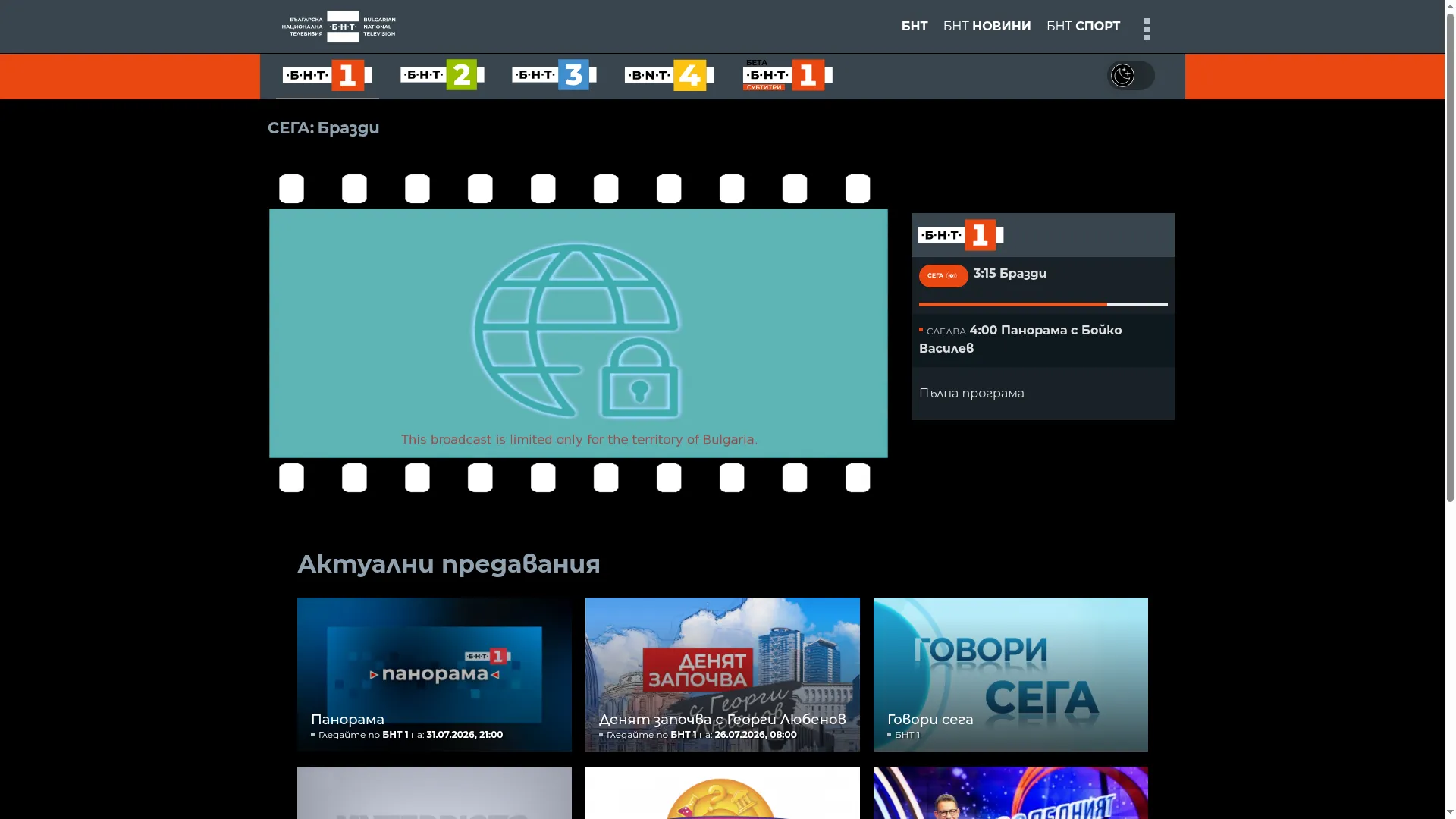Click the Говори сега title text

930,720
